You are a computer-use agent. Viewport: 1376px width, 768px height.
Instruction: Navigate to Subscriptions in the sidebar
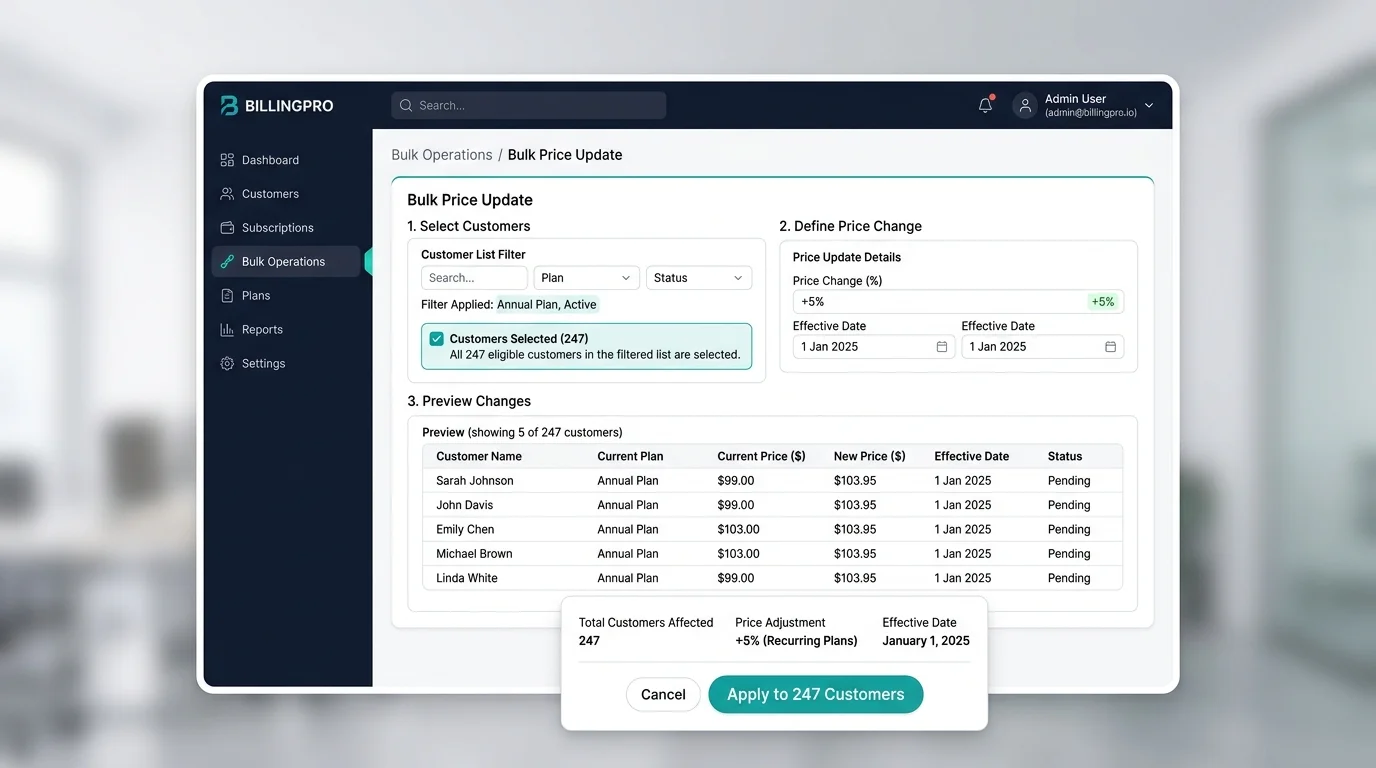(228, 227)
